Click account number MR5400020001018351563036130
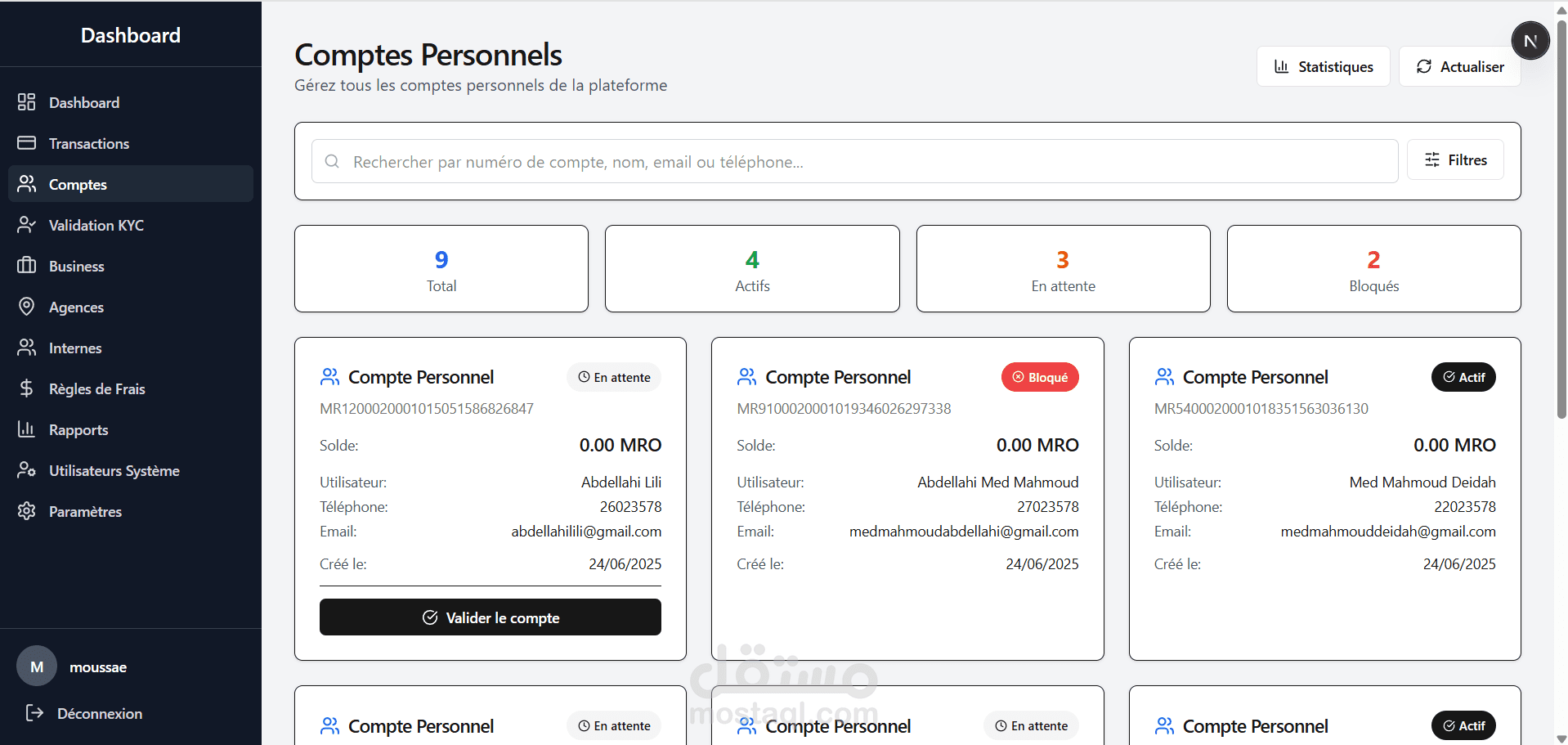The image size is (1568, 745). pyautogui.click(x=1261, y=408)
